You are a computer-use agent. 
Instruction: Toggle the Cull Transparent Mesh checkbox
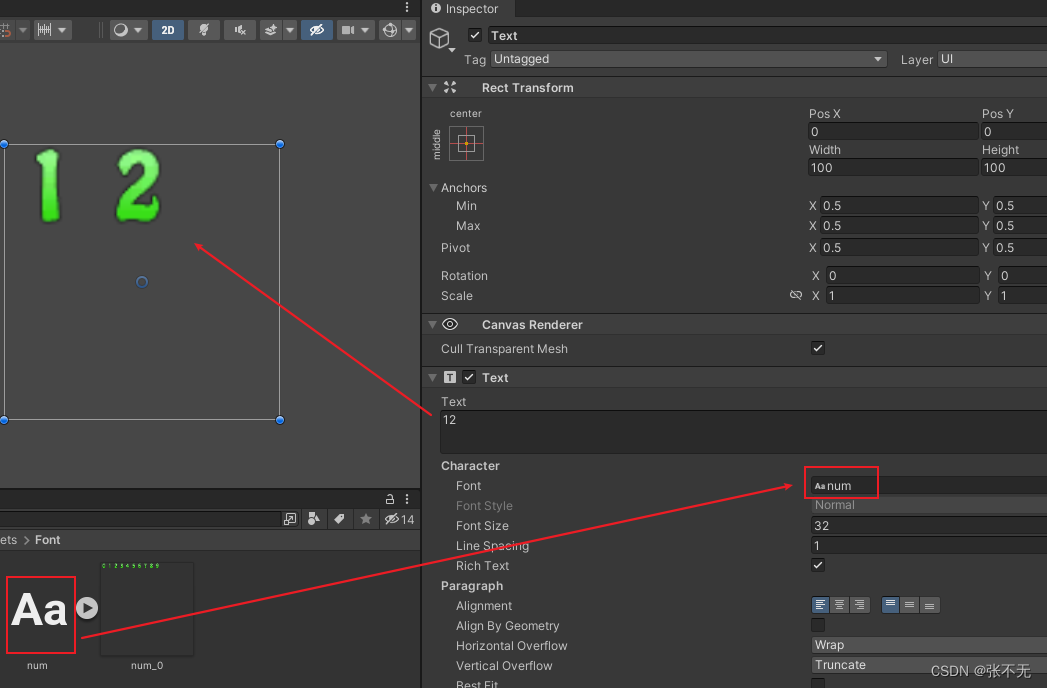[818, 348]
